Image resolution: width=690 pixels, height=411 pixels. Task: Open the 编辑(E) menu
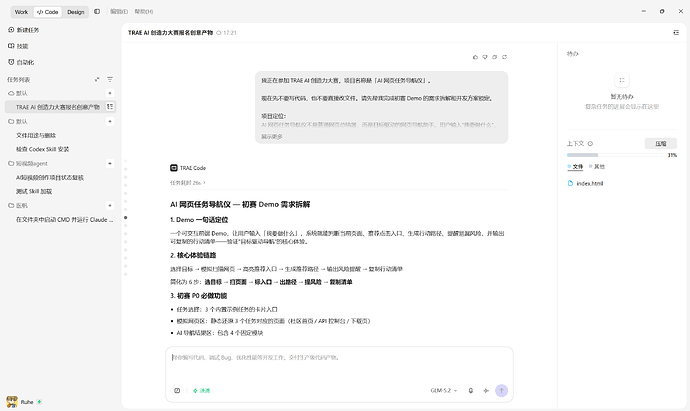coord(119,12)
